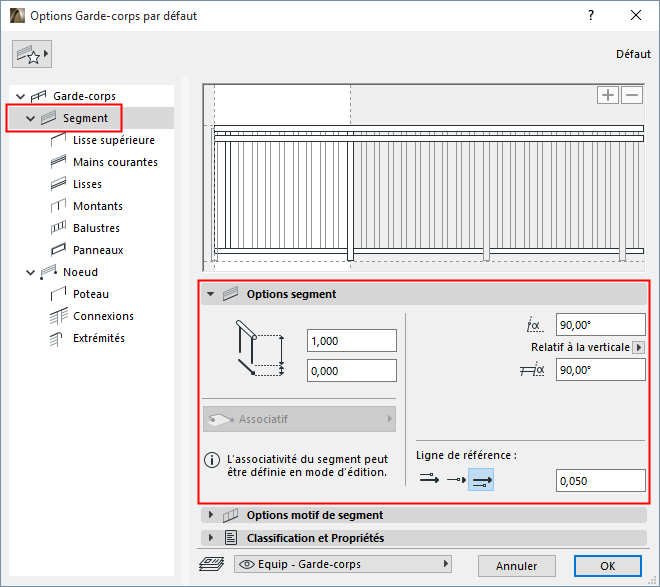Viewport: 660px width, 587px height.
Task: Open the Favorites star button
Action: [32, 54]
